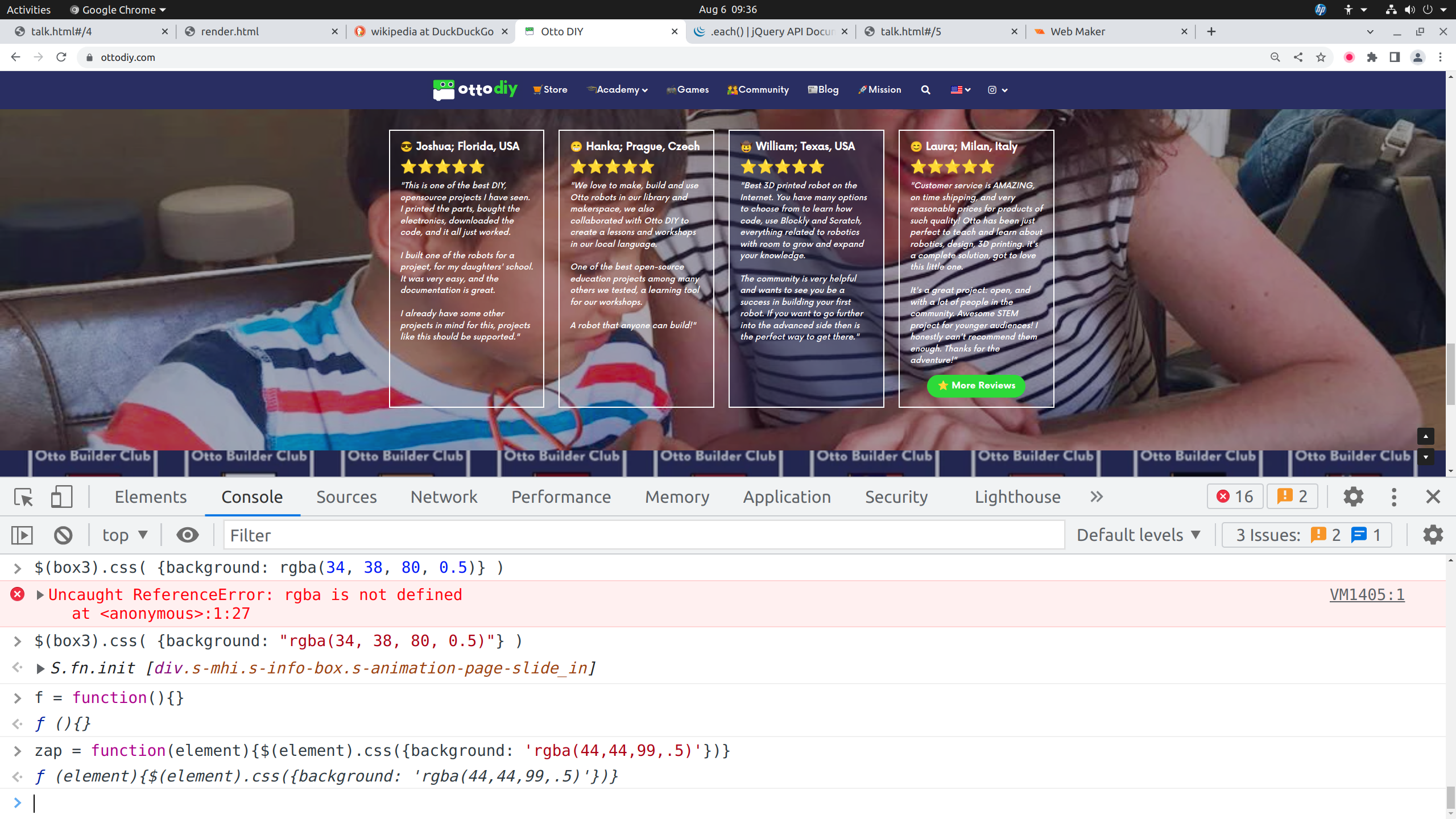Open DevTools settings gear icon
Screen dimensions: 1456x819
1353,497
